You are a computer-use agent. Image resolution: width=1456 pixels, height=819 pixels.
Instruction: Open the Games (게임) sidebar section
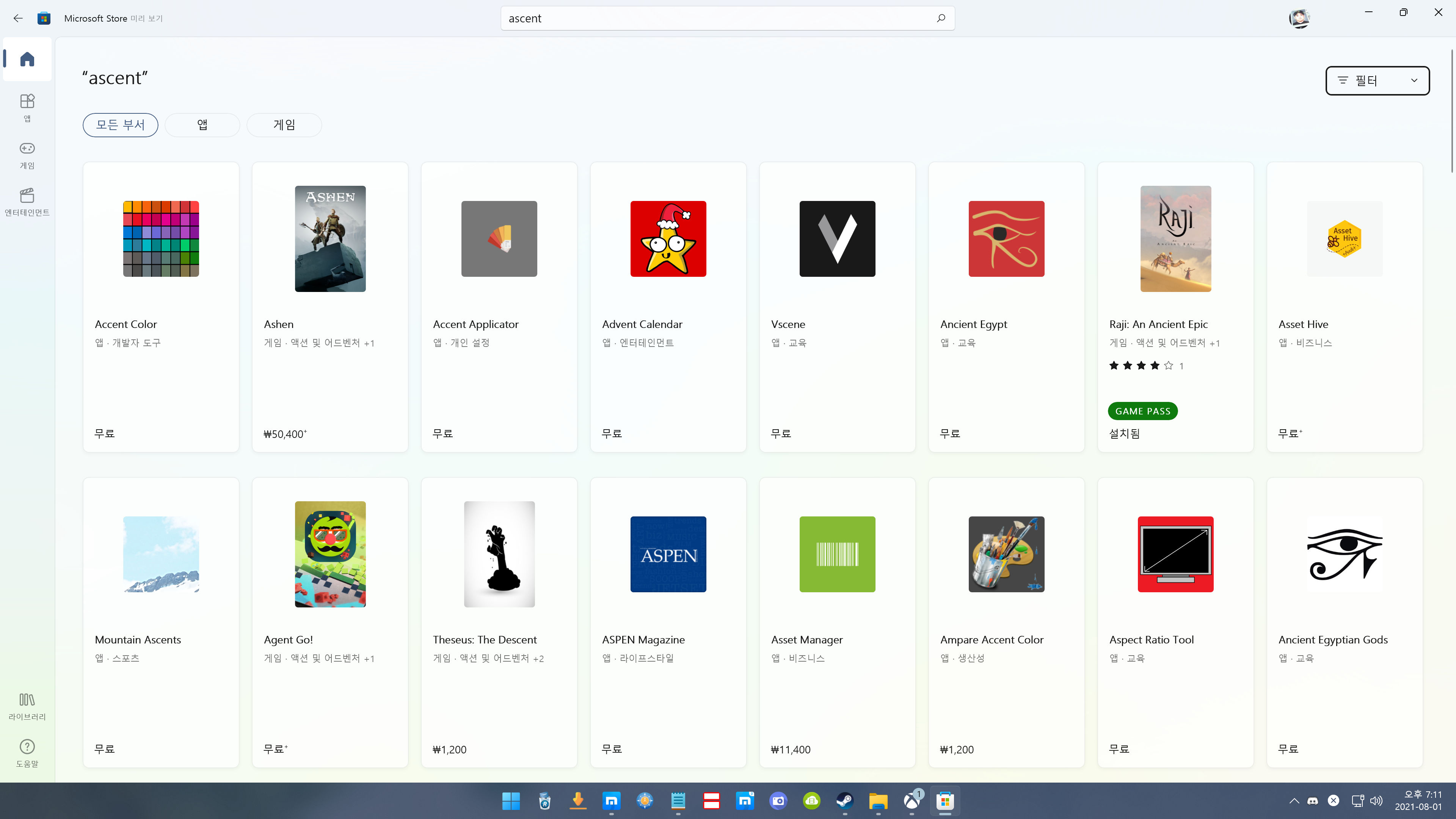pos(27,155)
